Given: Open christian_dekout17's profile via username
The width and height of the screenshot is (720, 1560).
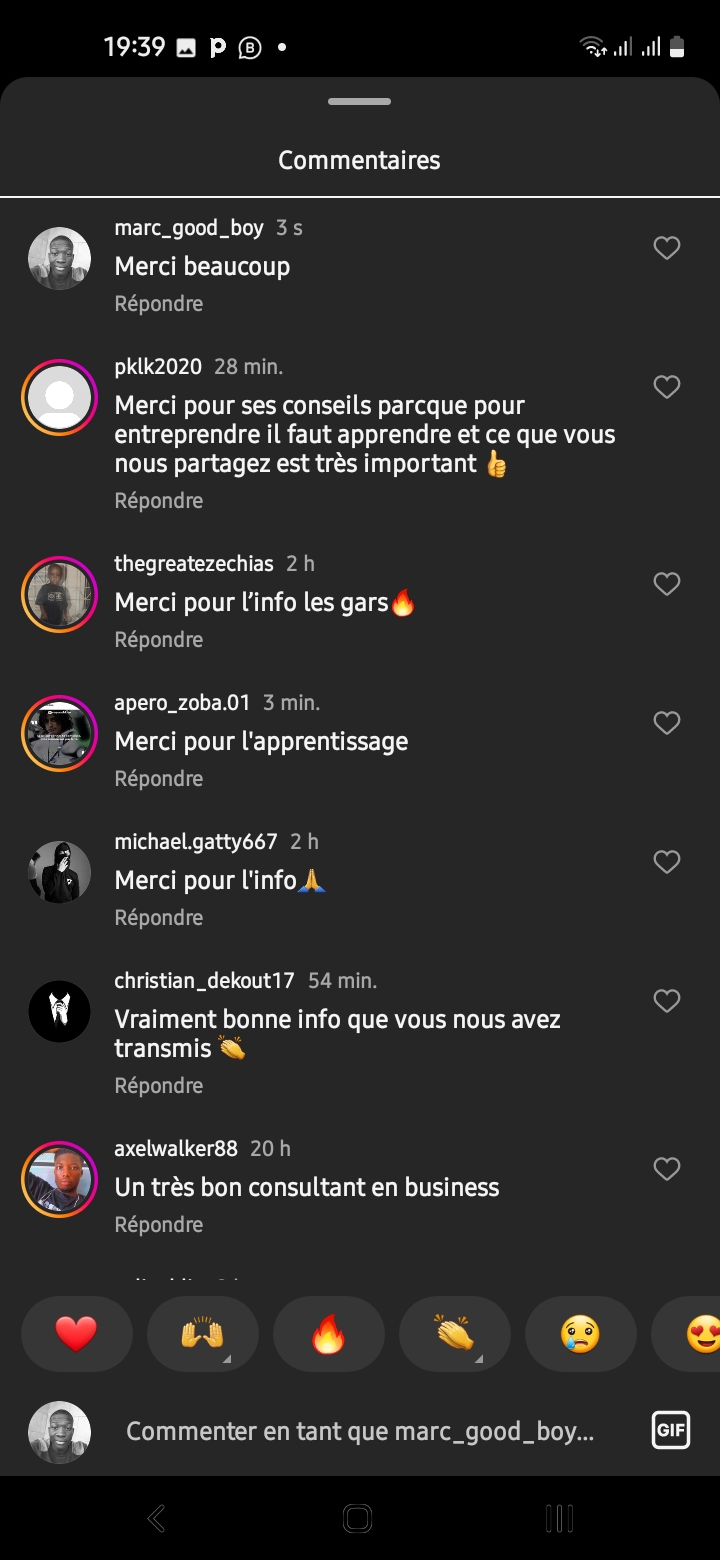Looking at the screenshot, I should pos(204,980).
